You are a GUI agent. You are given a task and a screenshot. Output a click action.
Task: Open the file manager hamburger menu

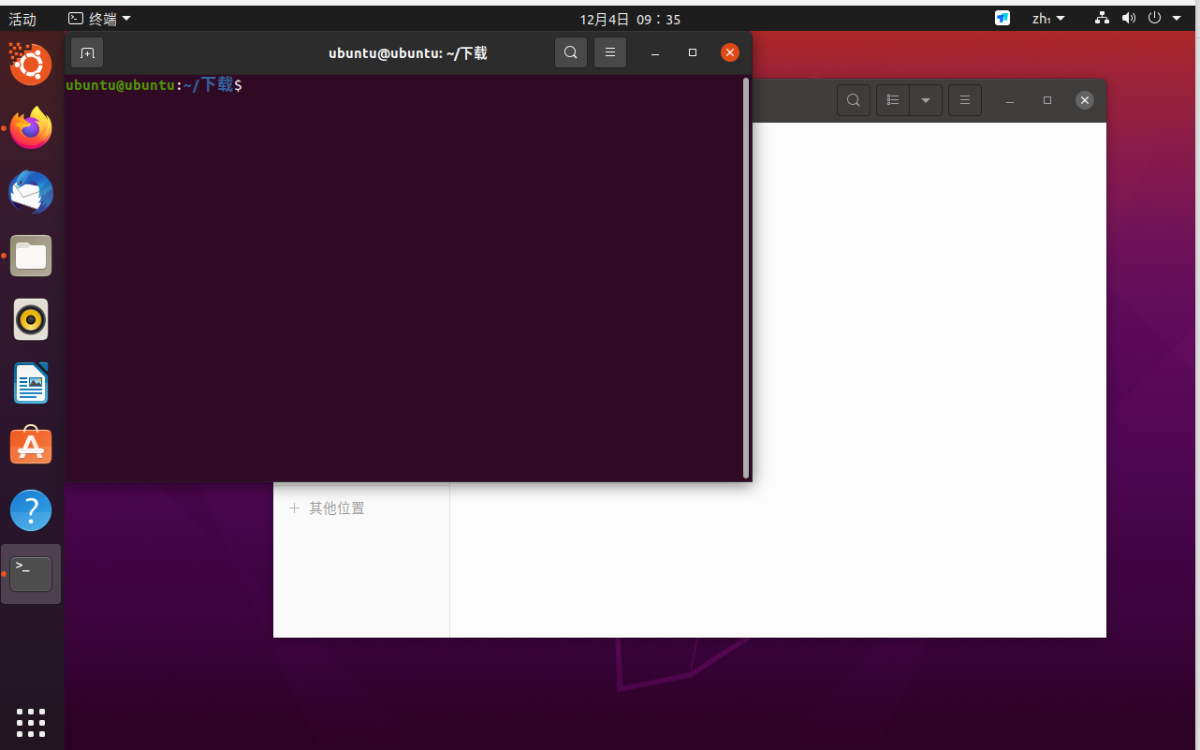coord(965,100)
